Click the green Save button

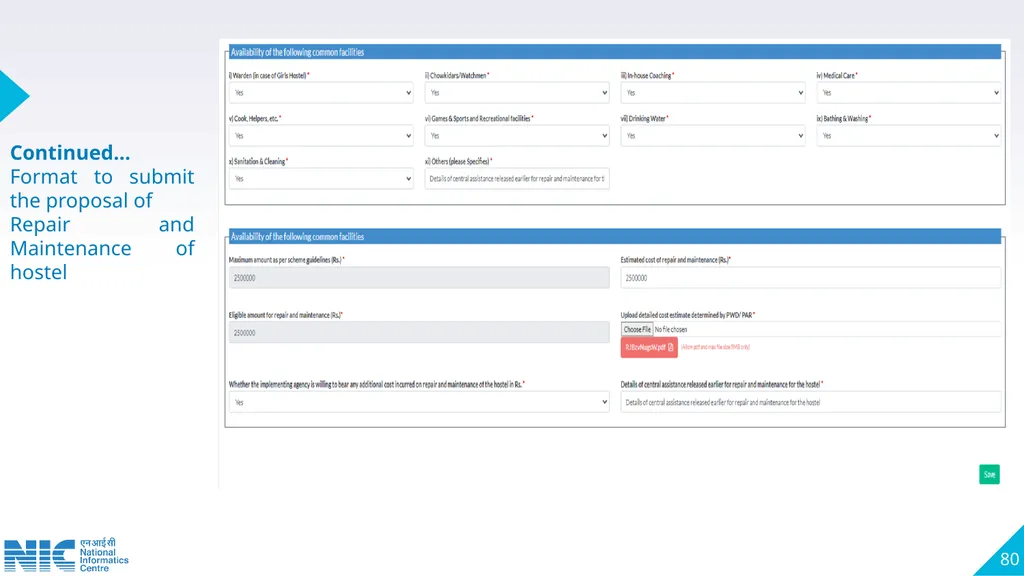tap(989, 475)
